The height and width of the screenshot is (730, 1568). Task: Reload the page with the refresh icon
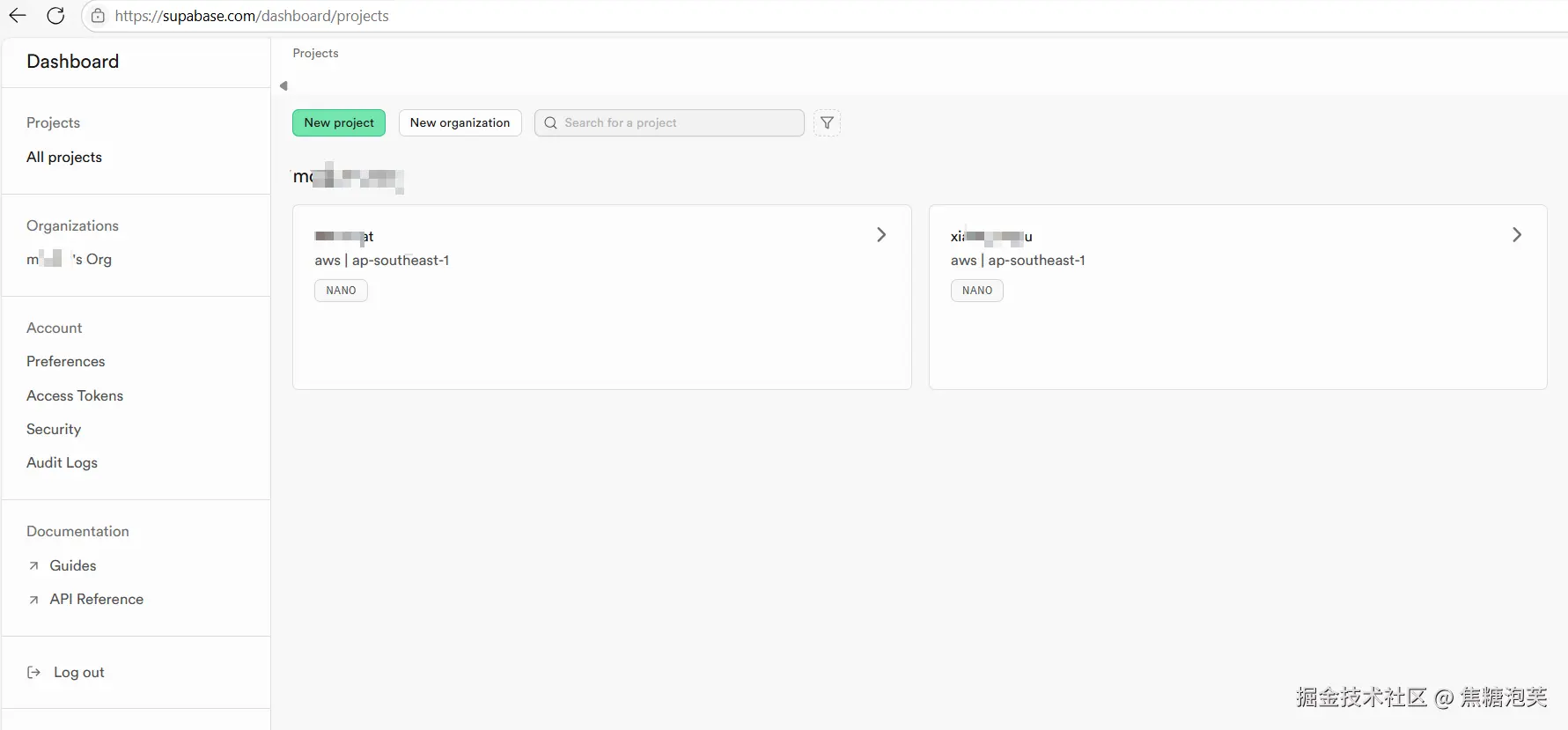(x=55, y=16)
